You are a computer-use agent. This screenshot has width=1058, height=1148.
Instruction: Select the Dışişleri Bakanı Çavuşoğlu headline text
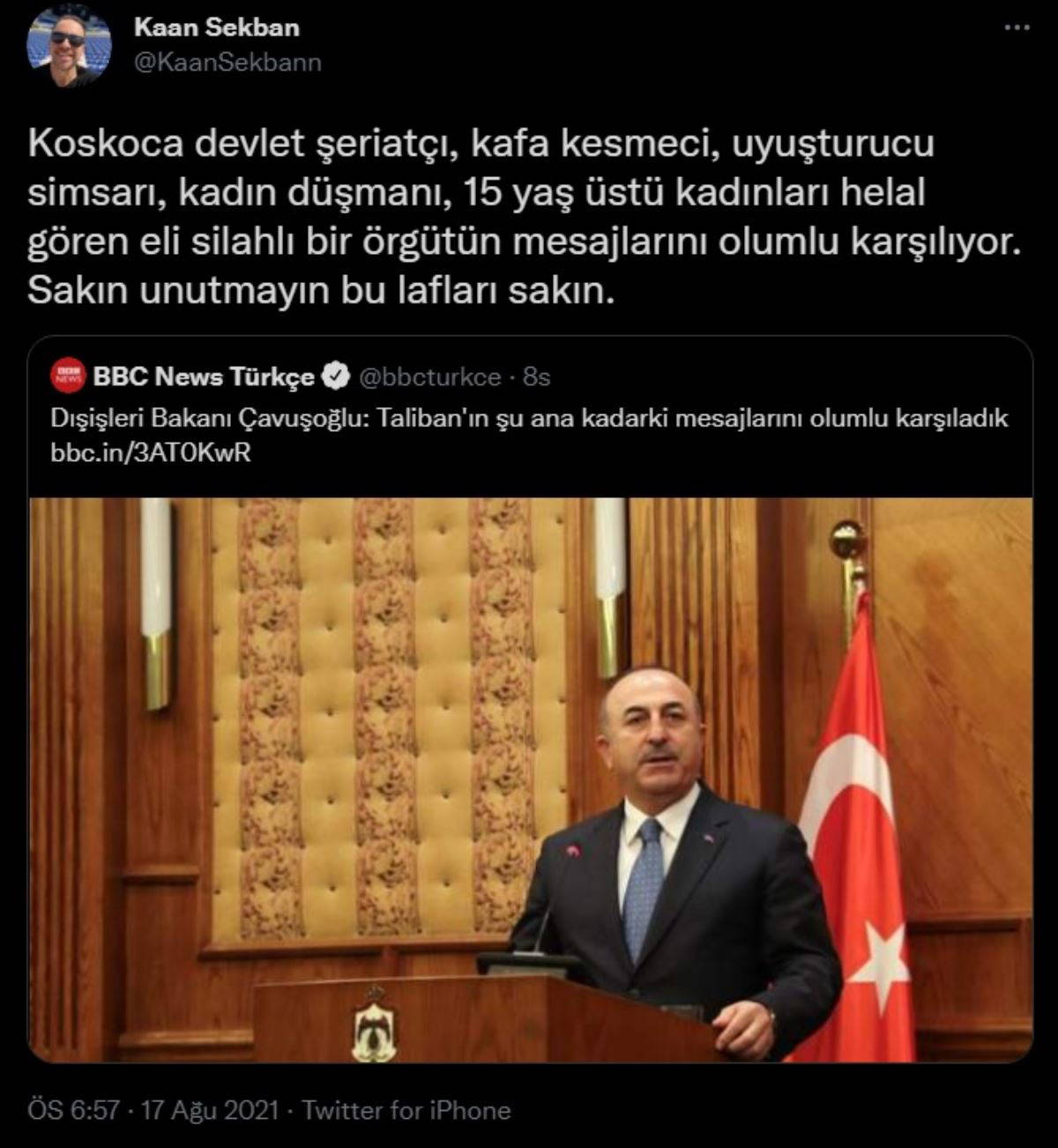[529, 417]
